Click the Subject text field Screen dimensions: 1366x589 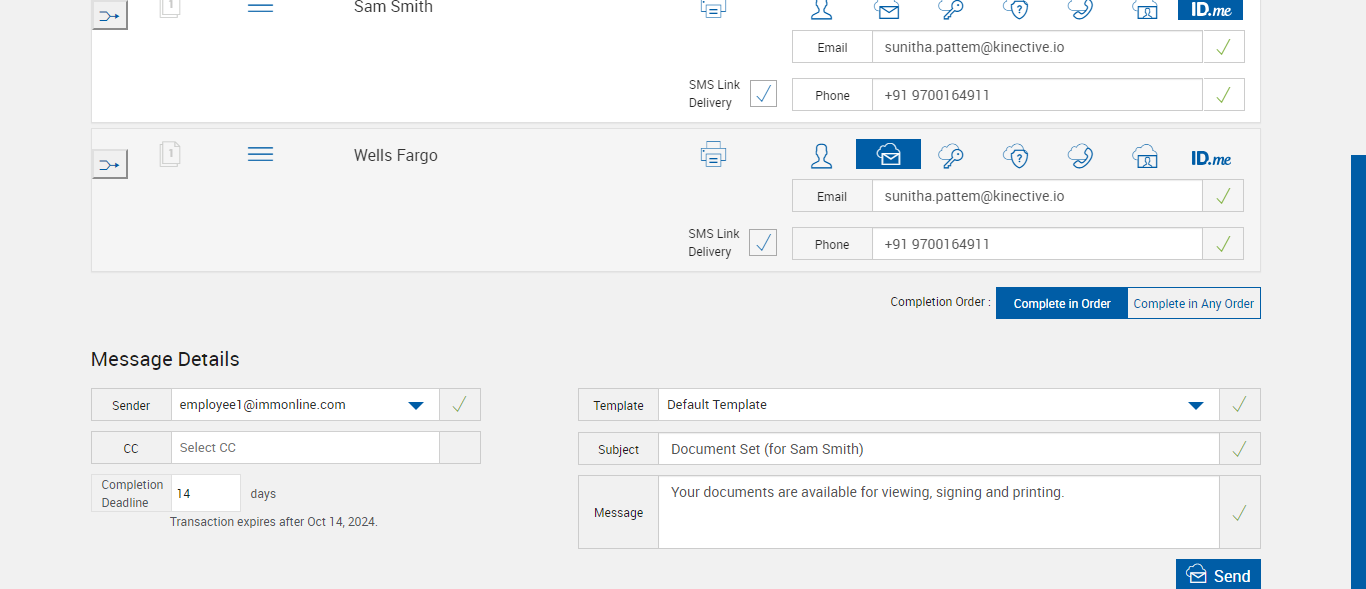[938, 449]
